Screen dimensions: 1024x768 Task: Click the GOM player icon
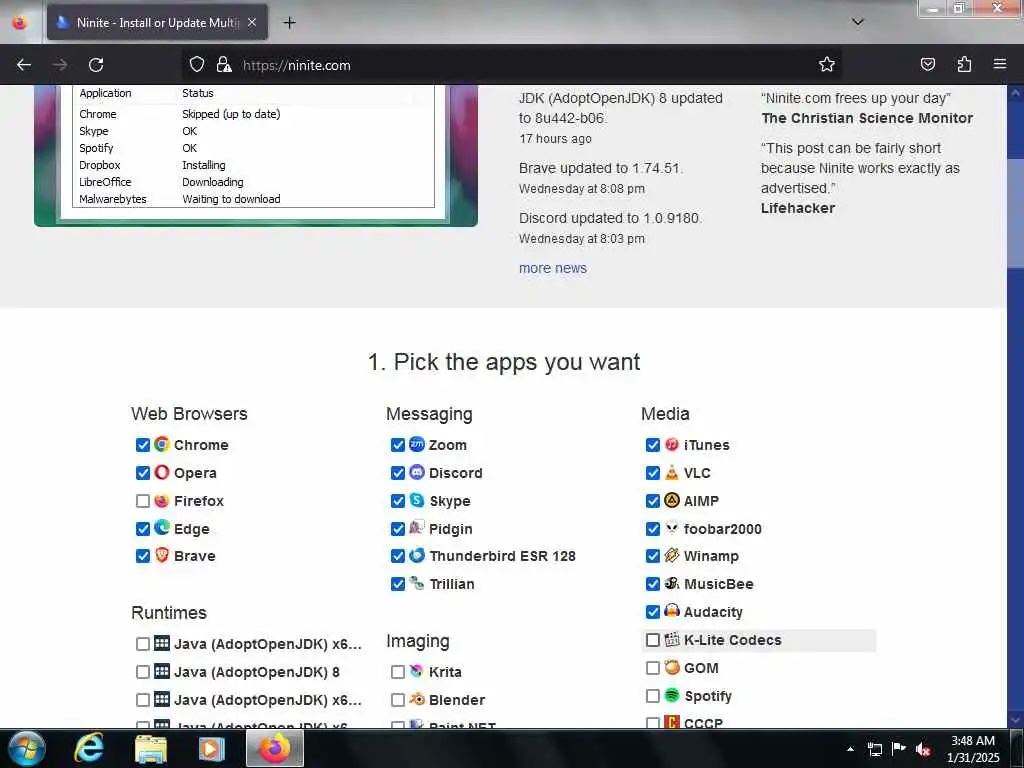tap(671, 667)
